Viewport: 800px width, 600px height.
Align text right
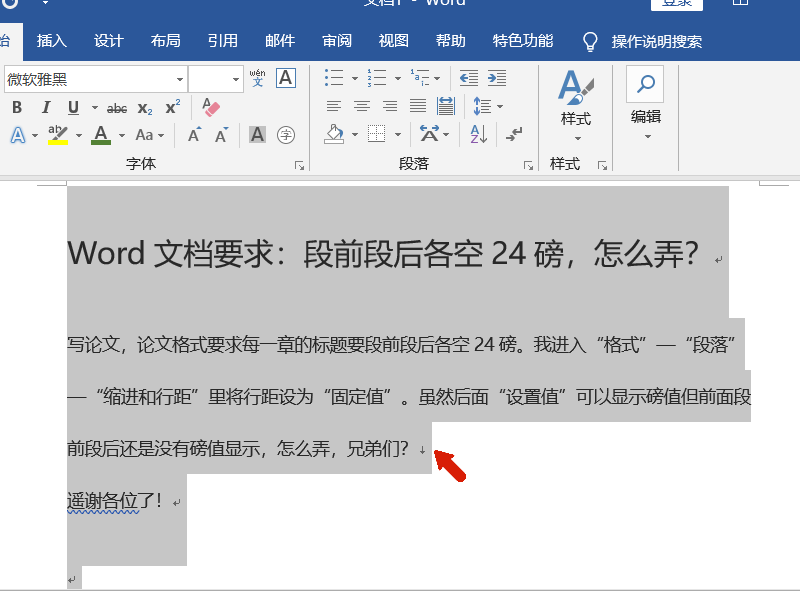(x=390, y=106)
